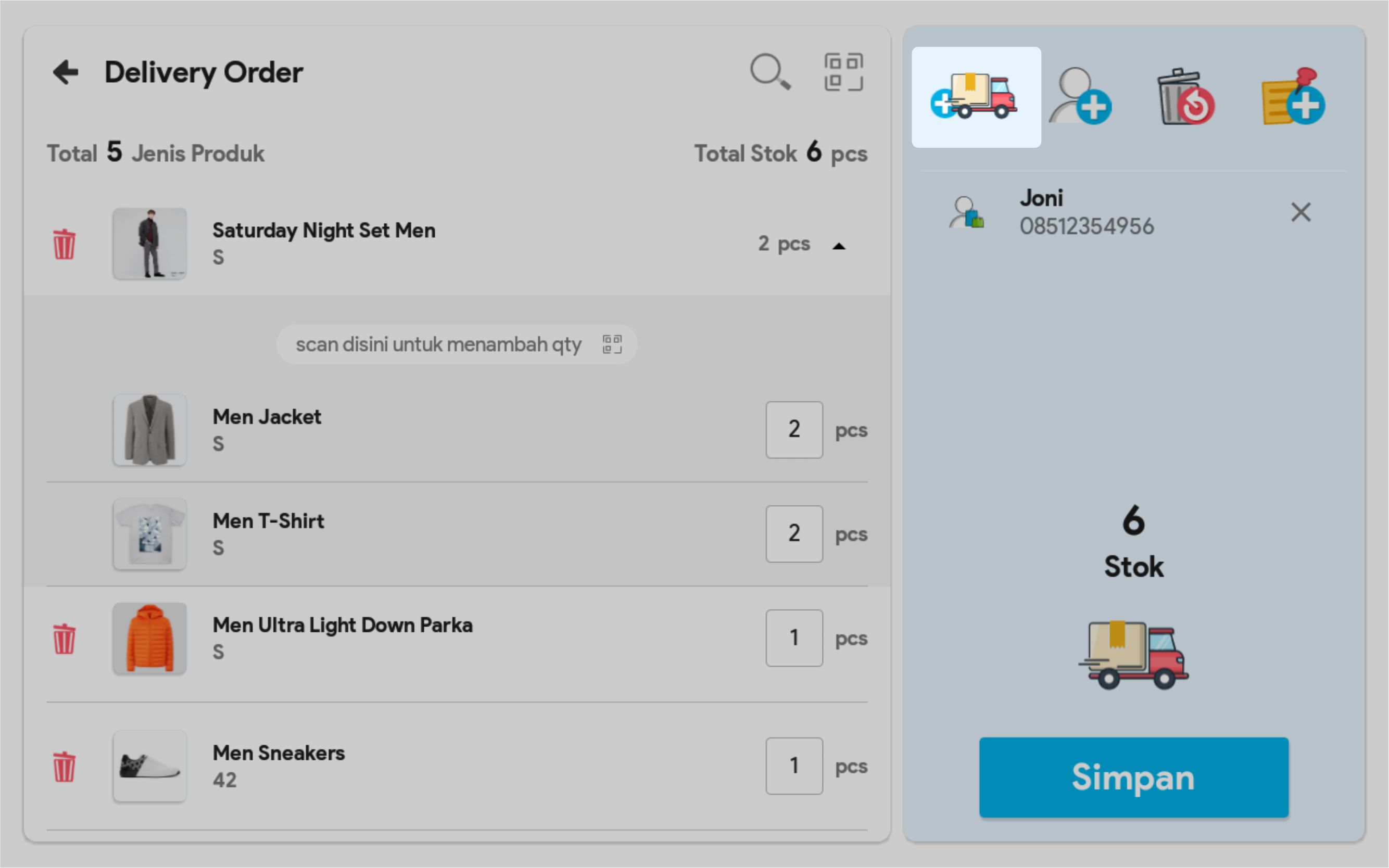This screenshot has height=868, width=1389.
Task: Click the Saturday Night Set Men thumbnail
Action: click(150, 244)
